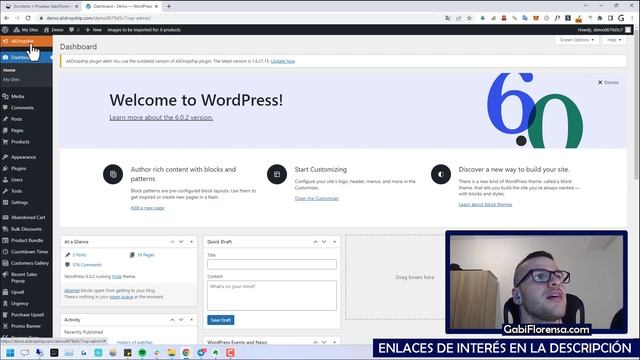Click the Update now plugin link
640x360 pixels.
(x=283, y=61)
